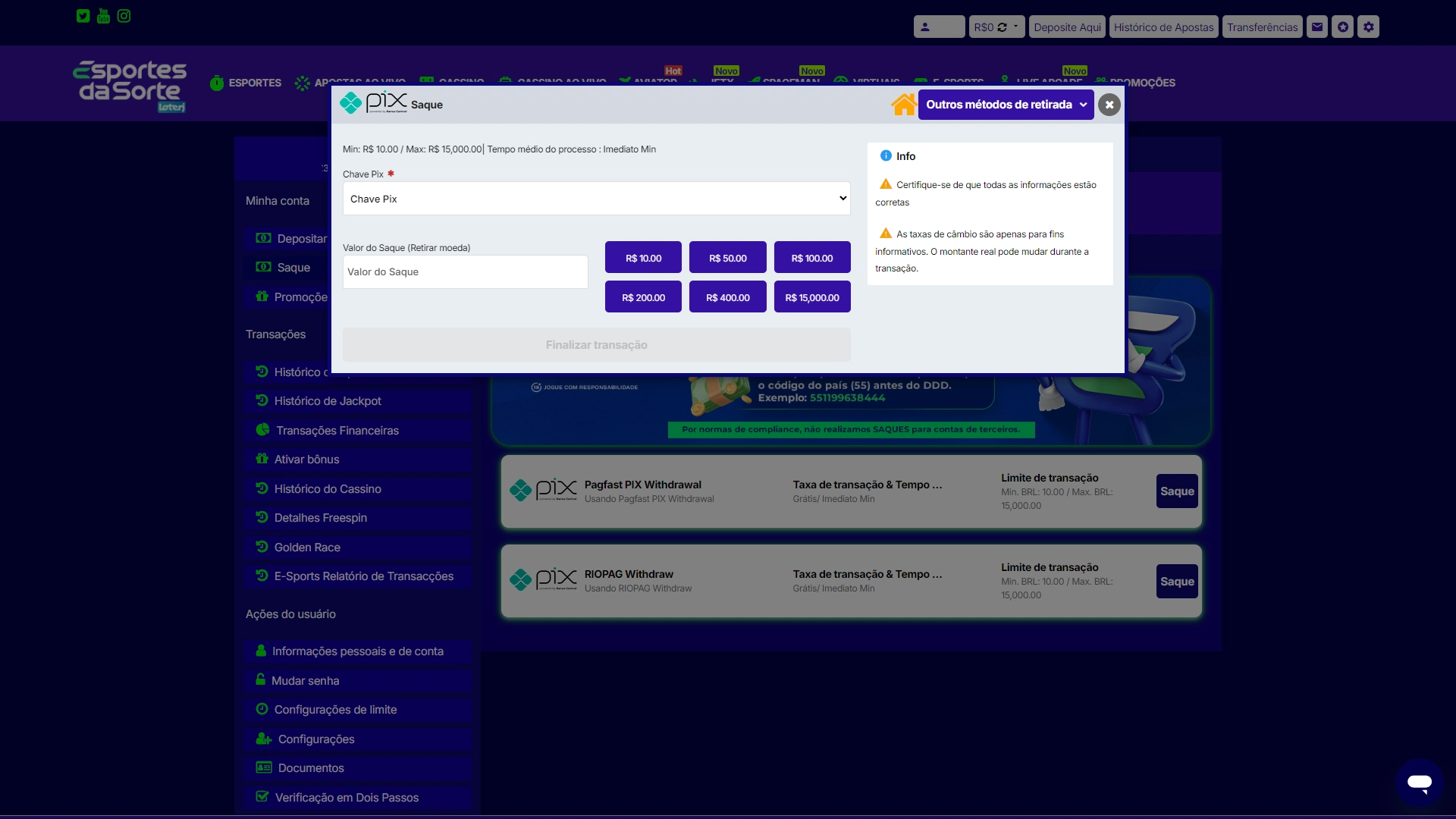The height and width of the screenshot is (819, 1456).
Task: Click Pagfast PIX Withdrawal pix logo
Action: [543, 491]
